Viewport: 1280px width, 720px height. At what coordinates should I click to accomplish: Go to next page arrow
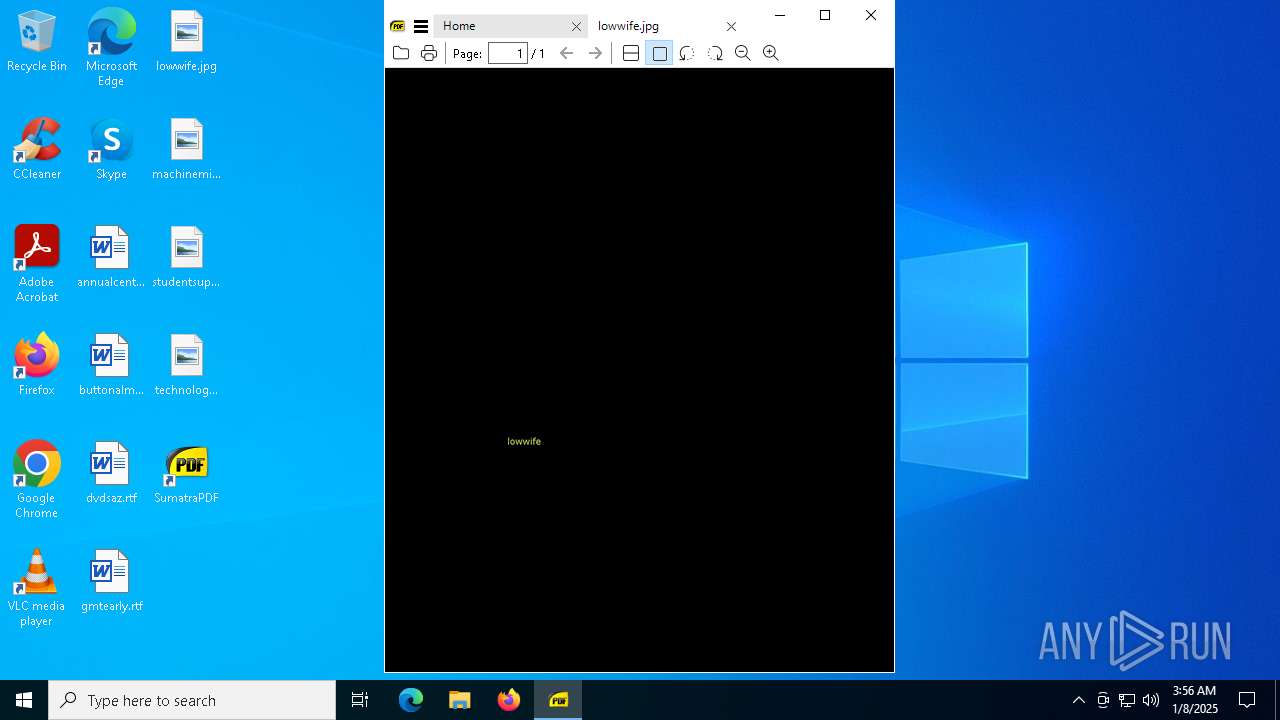(x=595, y=53)
